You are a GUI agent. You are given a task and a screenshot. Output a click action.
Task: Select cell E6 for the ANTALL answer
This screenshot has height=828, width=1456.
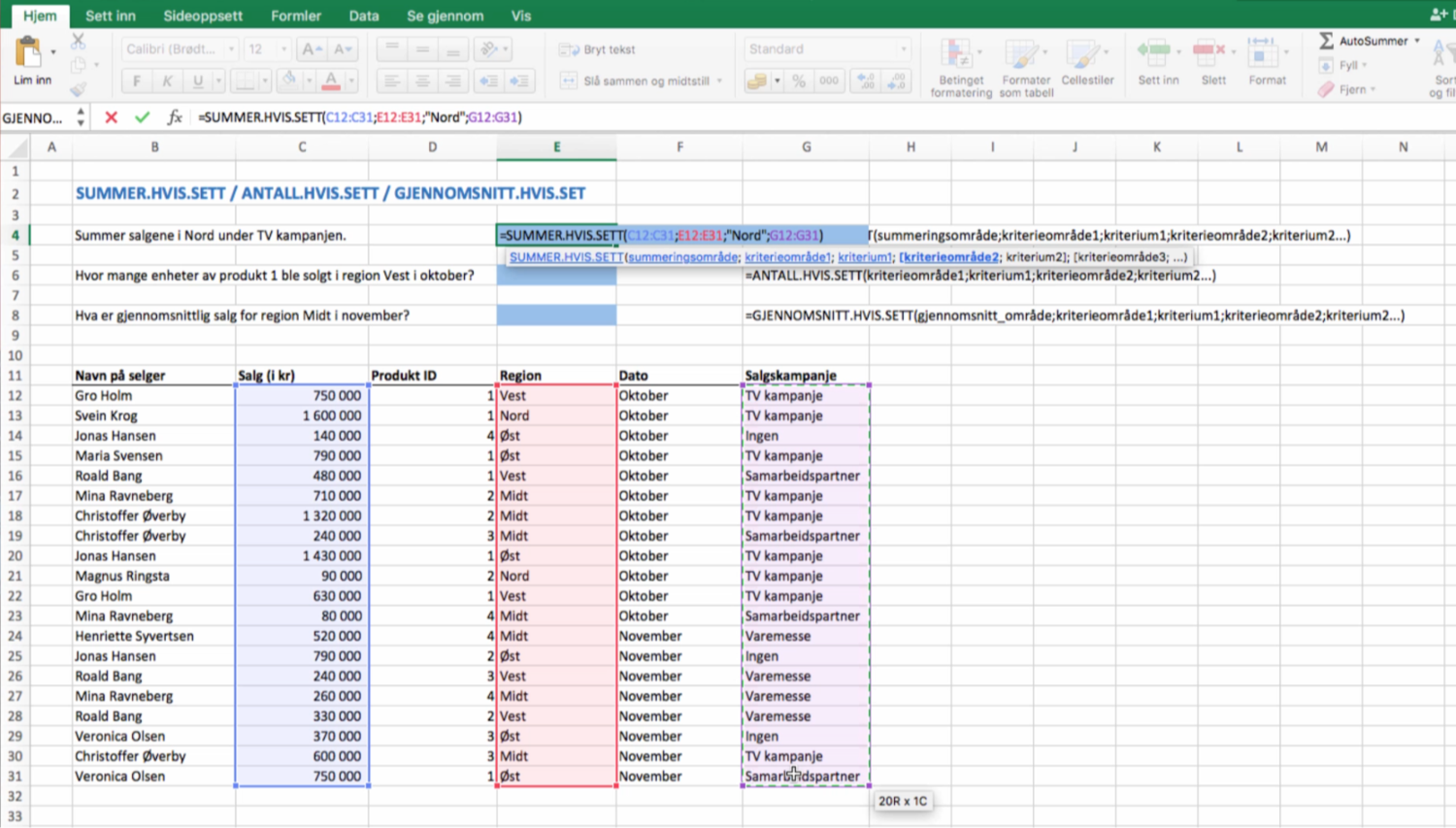point(556,276)
